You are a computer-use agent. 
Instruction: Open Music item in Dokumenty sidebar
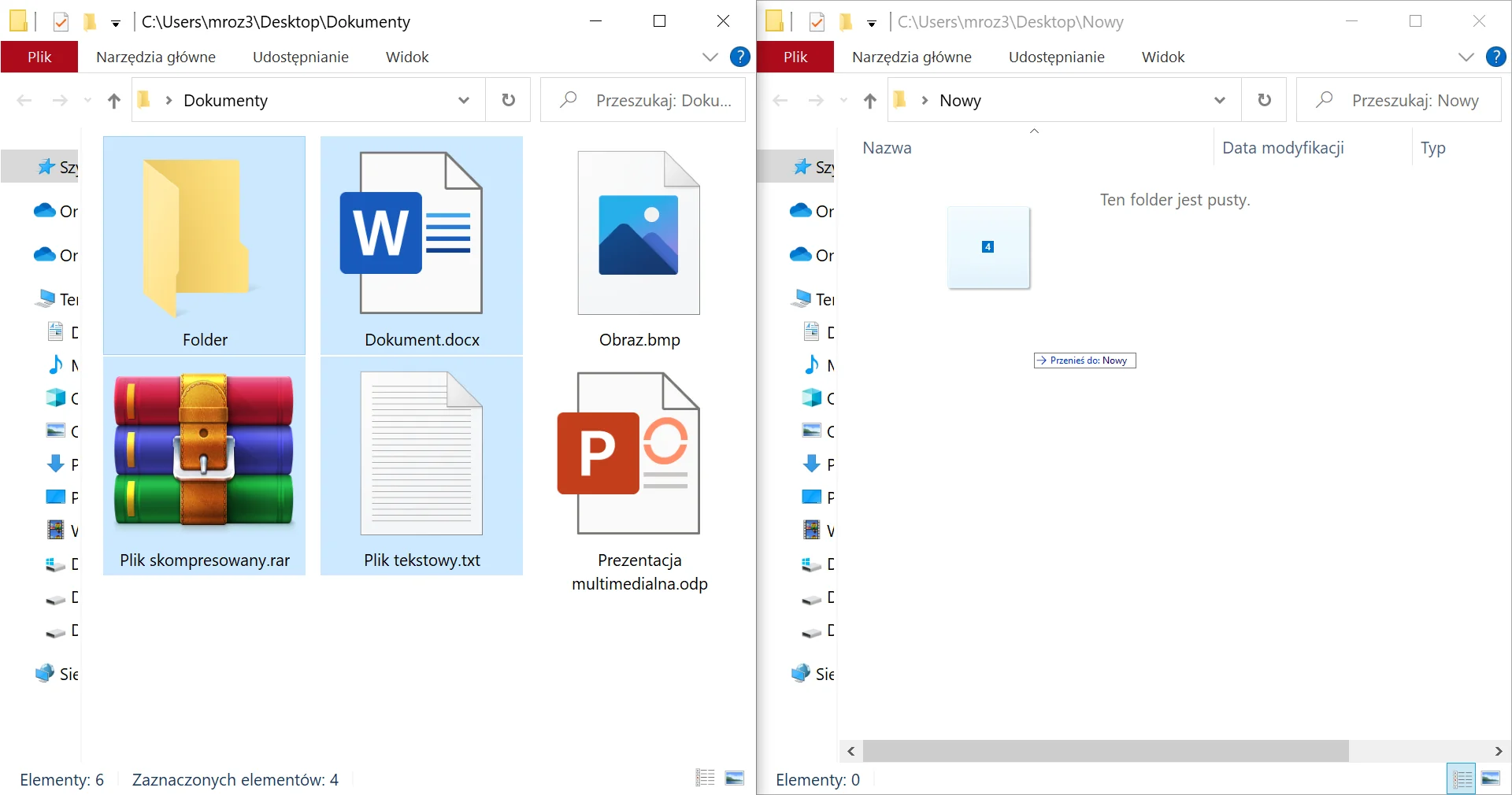(56, 364)
